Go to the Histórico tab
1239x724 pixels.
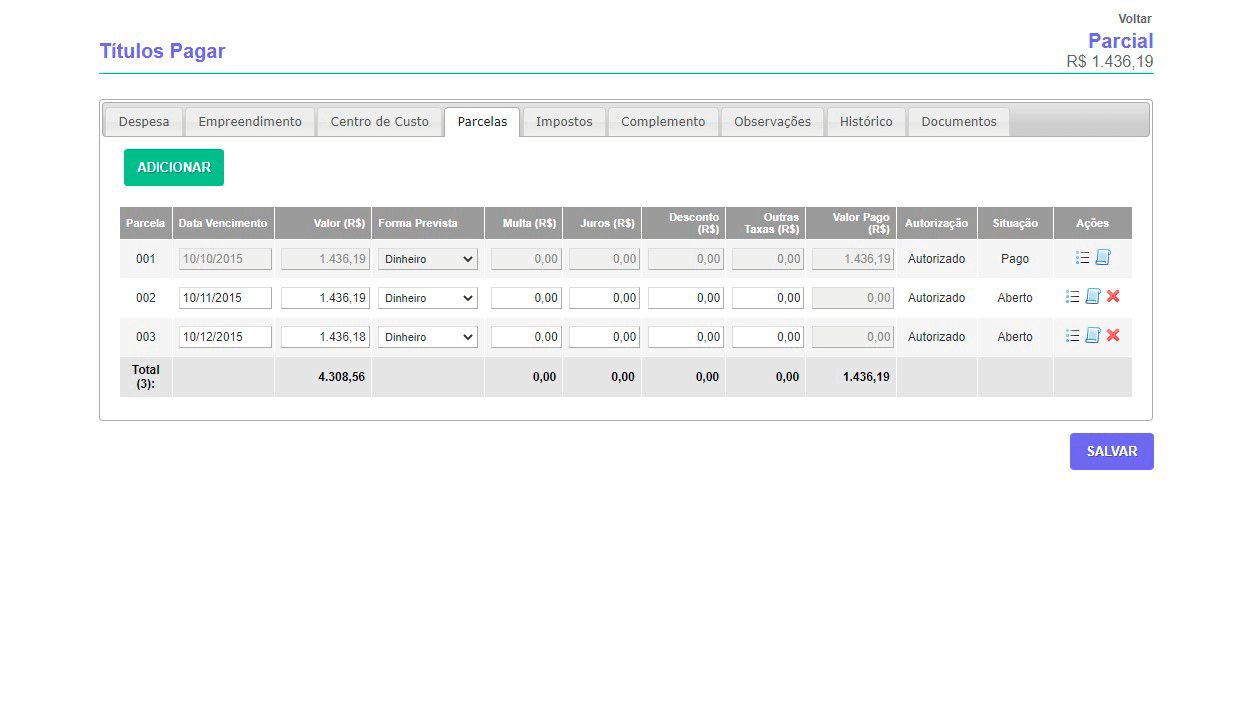pyautogui.click(x=866, y=122)
